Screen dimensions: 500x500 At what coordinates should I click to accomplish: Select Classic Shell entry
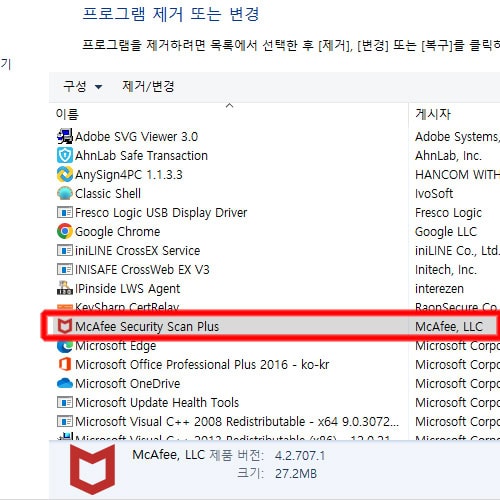pyautogui.click(x=108, y=194)
